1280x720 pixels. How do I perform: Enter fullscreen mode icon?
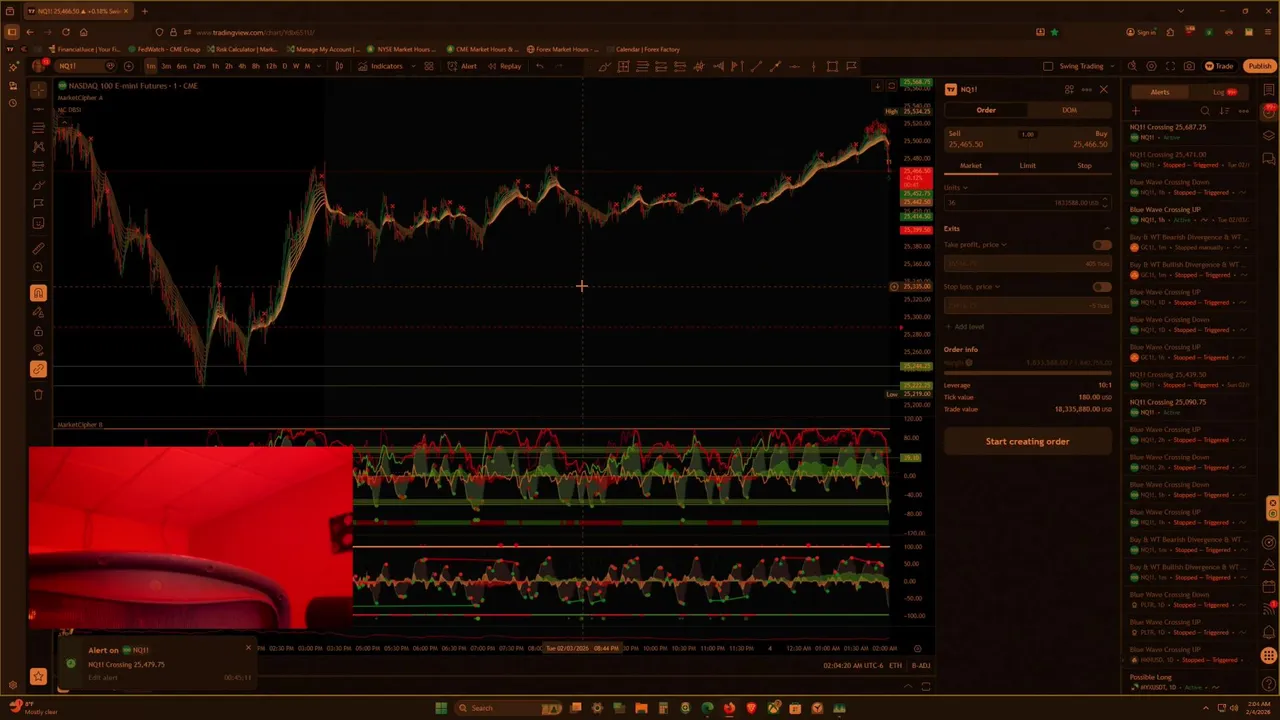click(x=1170, y=66)
